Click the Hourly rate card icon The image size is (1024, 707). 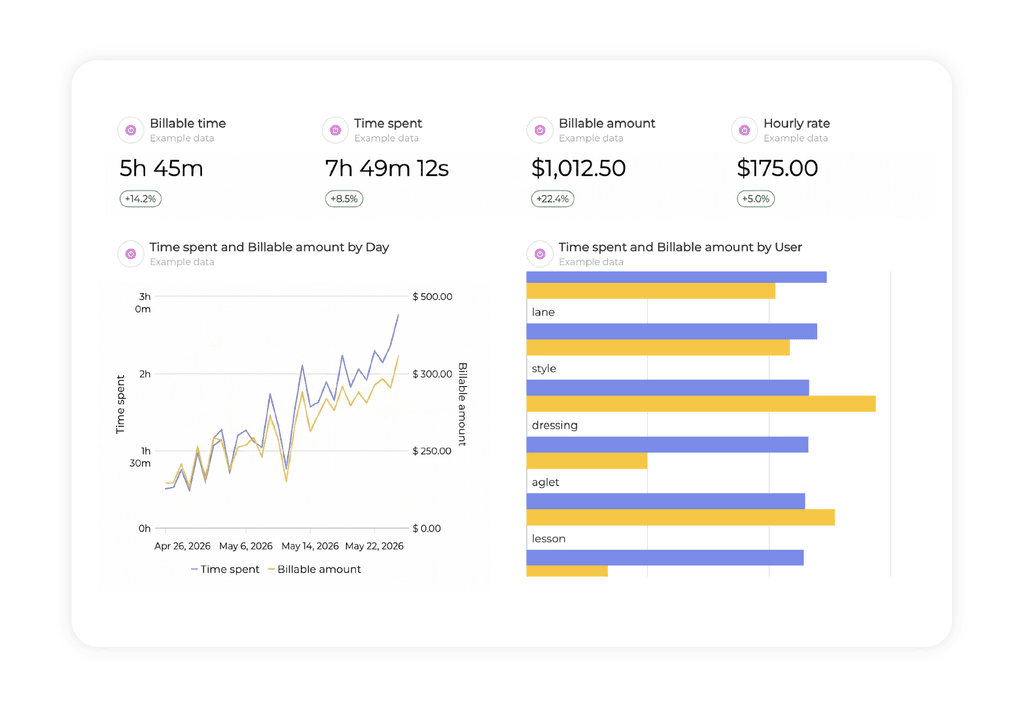coord(744,130)
